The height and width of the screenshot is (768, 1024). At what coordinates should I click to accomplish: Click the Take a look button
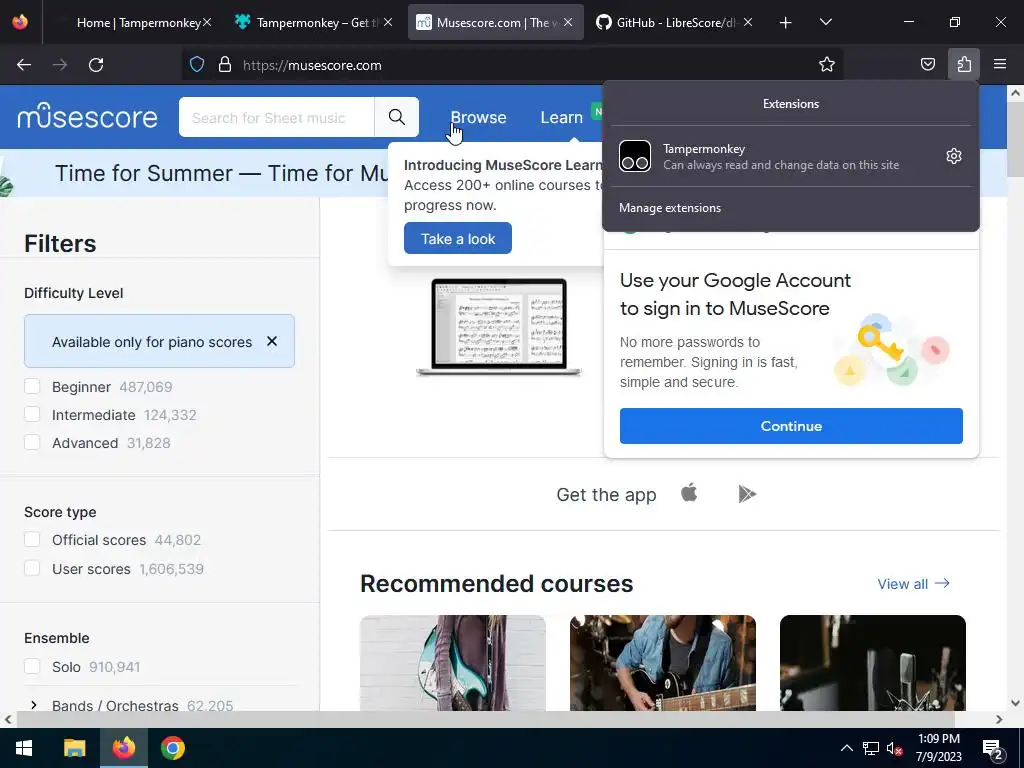click(458, 238)
